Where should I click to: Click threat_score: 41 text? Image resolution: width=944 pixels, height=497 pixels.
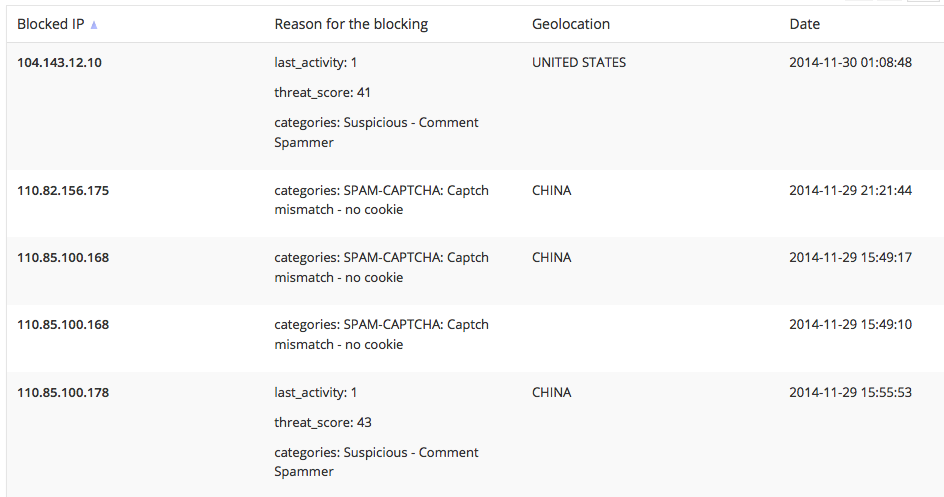[x=322, y=93]
